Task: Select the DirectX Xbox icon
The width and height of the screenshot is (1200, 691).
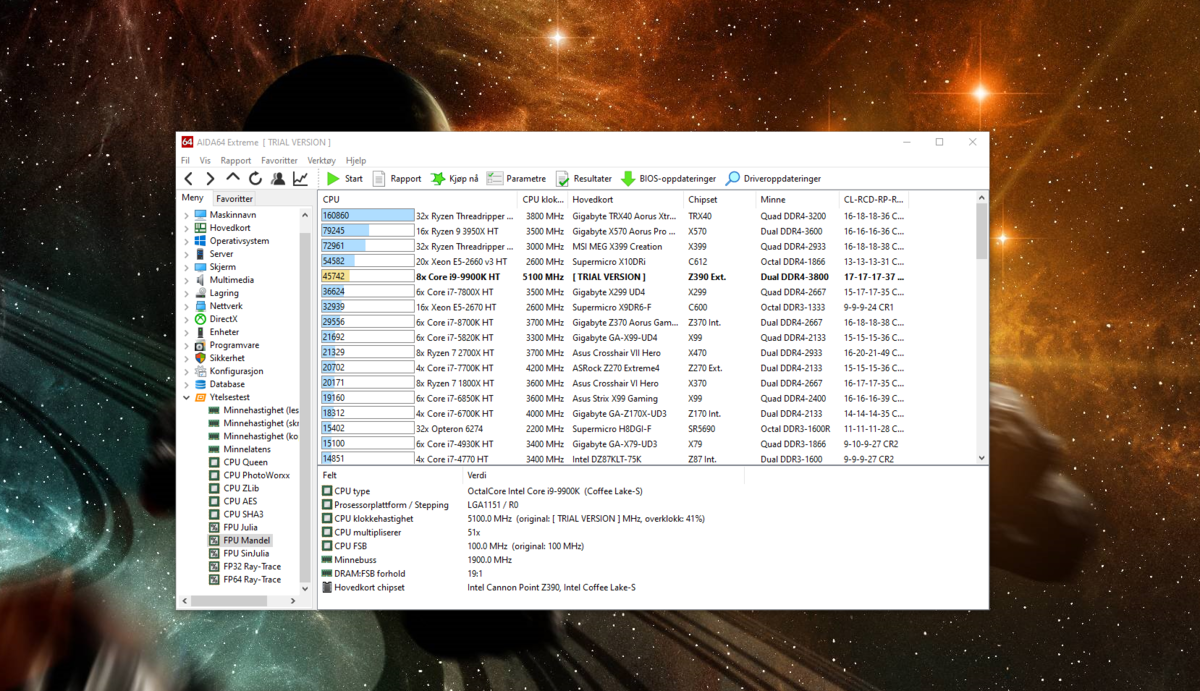Action: tap(201, 319)
